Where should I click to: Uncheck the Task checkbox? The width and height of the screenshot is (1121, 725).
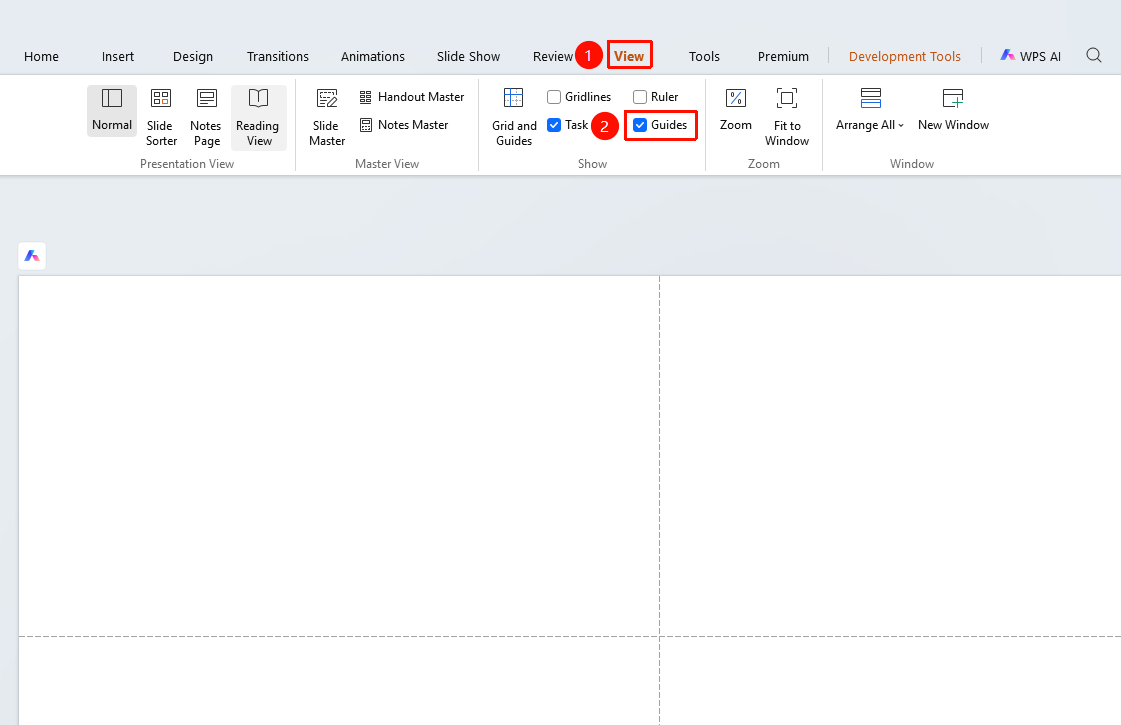pos(554,125)
